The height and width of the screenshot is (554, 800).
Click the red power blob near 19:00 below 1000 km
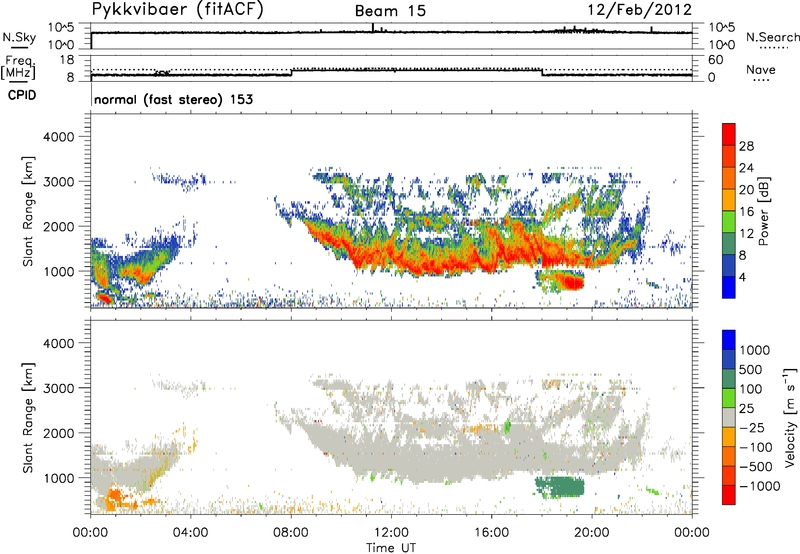(x=570, y=282)
